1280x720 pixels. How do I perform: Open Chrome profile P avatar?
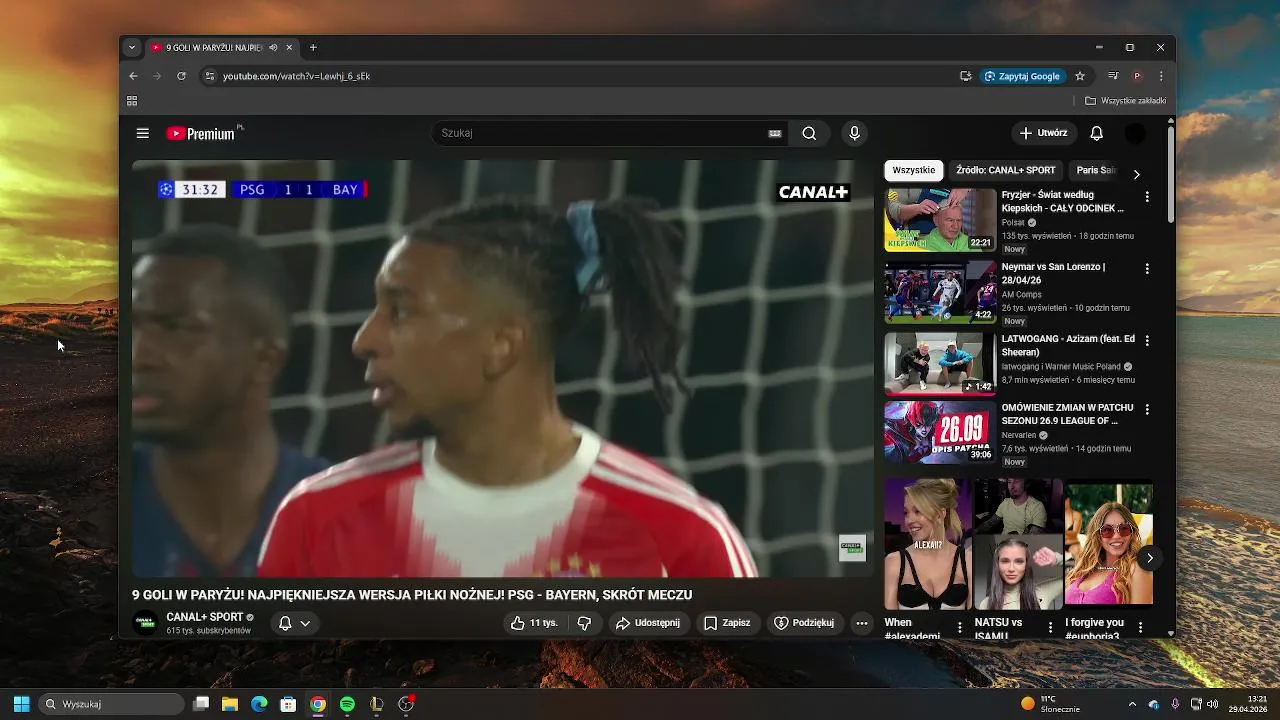pos(1137,76)
